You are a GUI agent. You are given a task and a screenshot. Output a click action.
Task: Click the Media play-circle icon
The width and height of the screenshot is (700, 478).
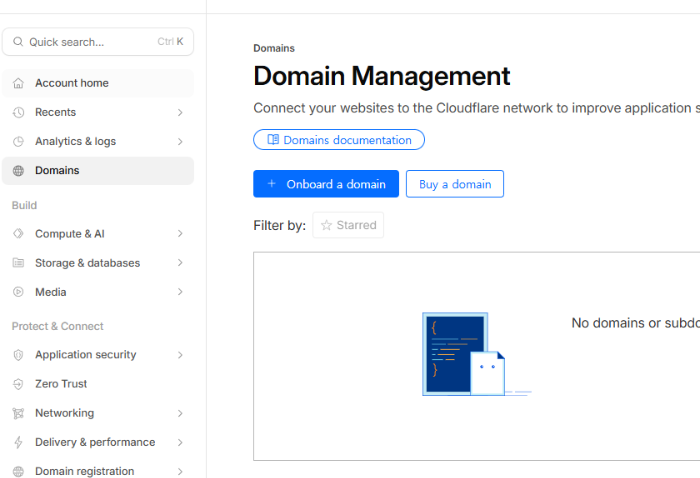[x=18, y=292]
